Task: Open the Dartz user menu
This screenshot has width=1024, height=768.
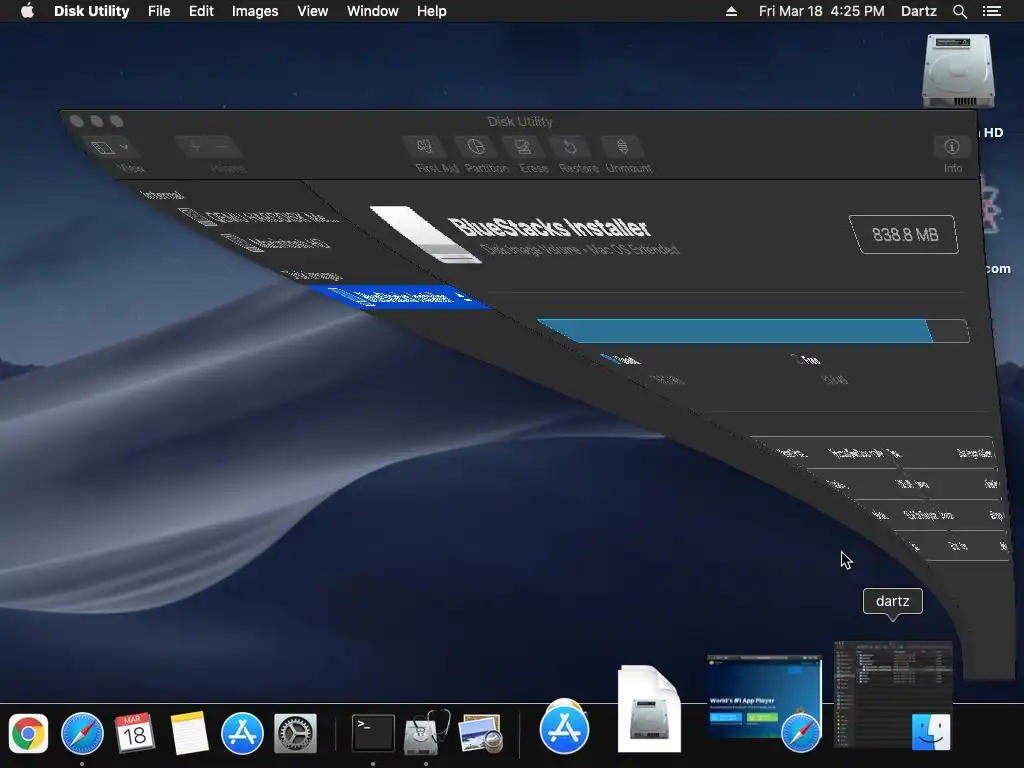Action: pyautogui.click(x=918, y=11)
